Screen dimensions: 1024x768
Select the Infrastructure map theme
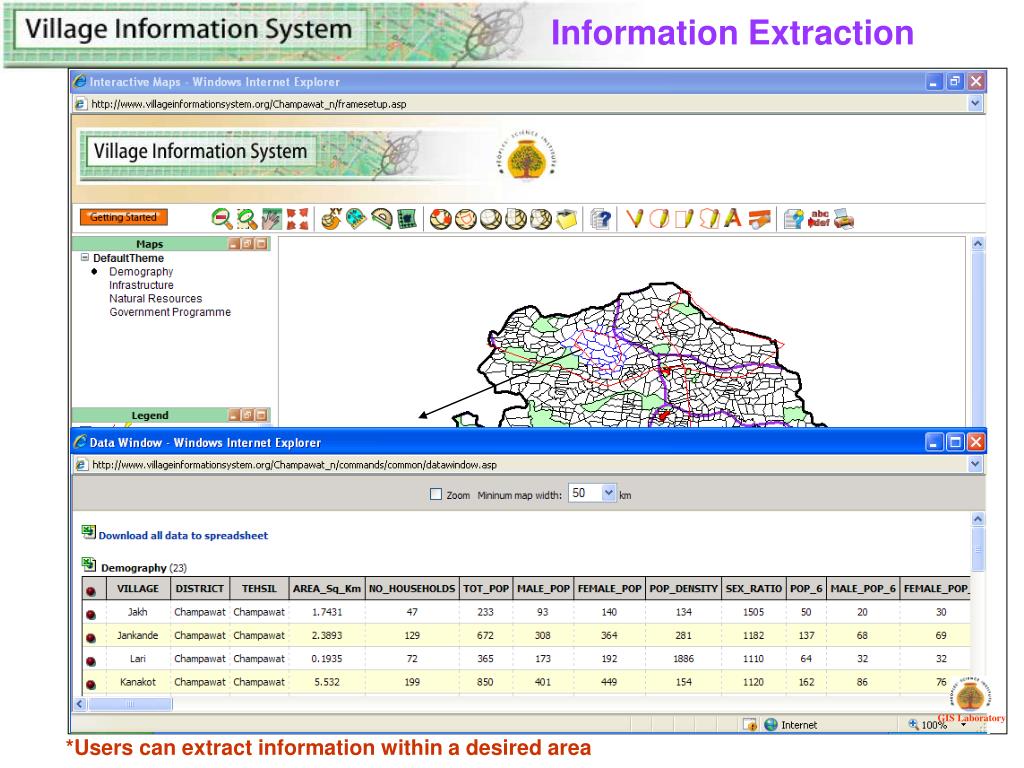tap(141, 285)
